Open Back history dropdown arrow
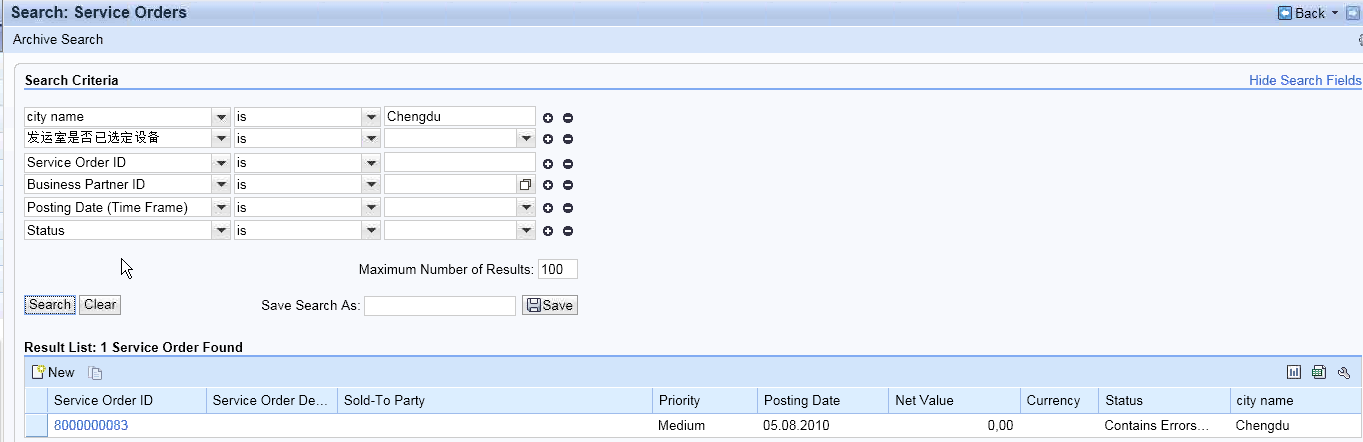 [x=1335, y=14]
